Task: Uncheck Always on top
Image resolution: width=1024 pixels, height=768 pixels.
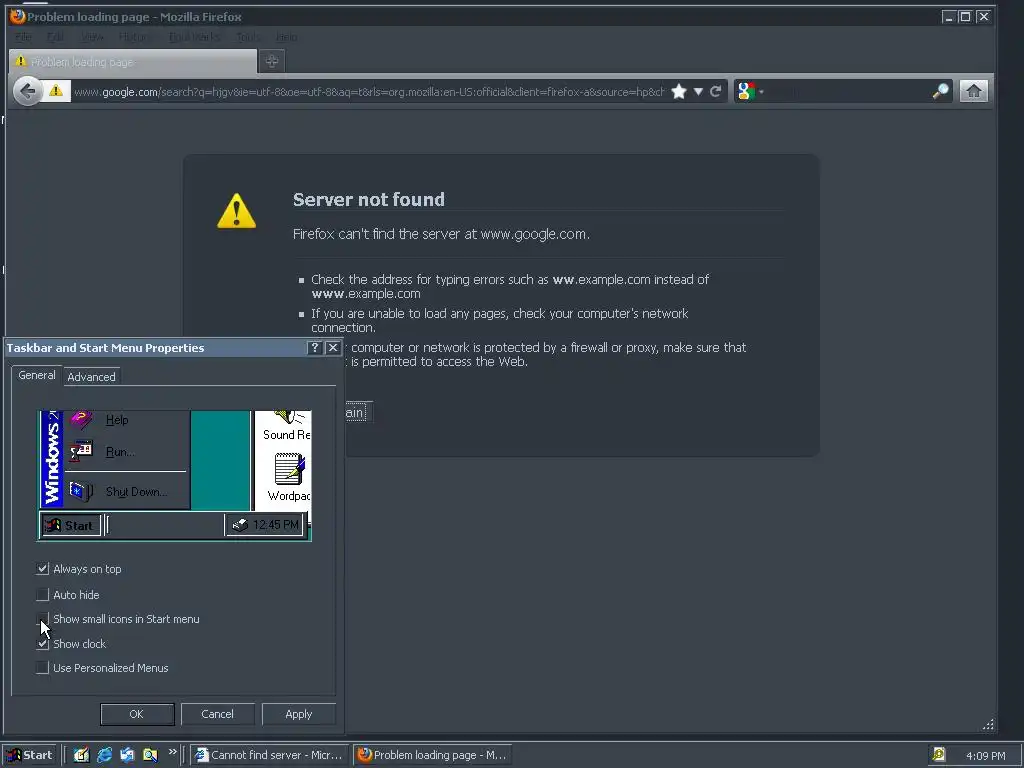Action: pyautogui.click(x=42, y=569)
